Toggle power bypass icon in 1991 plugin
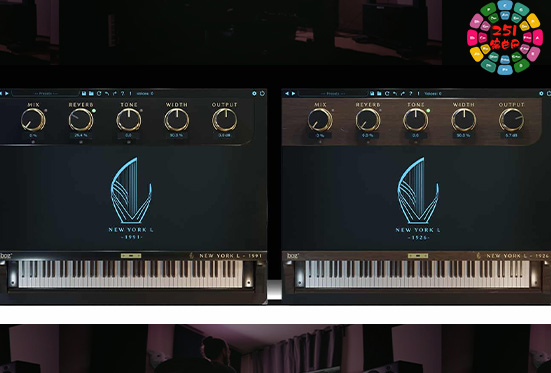551x373 pixels. [262, 94]
